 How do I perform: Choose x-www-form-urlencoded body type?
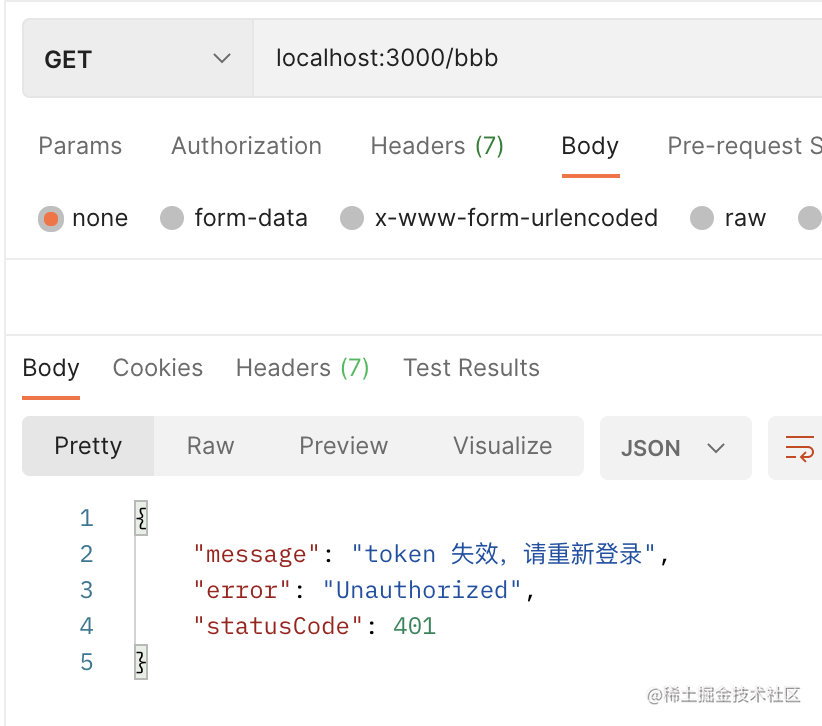click(352, 218)
